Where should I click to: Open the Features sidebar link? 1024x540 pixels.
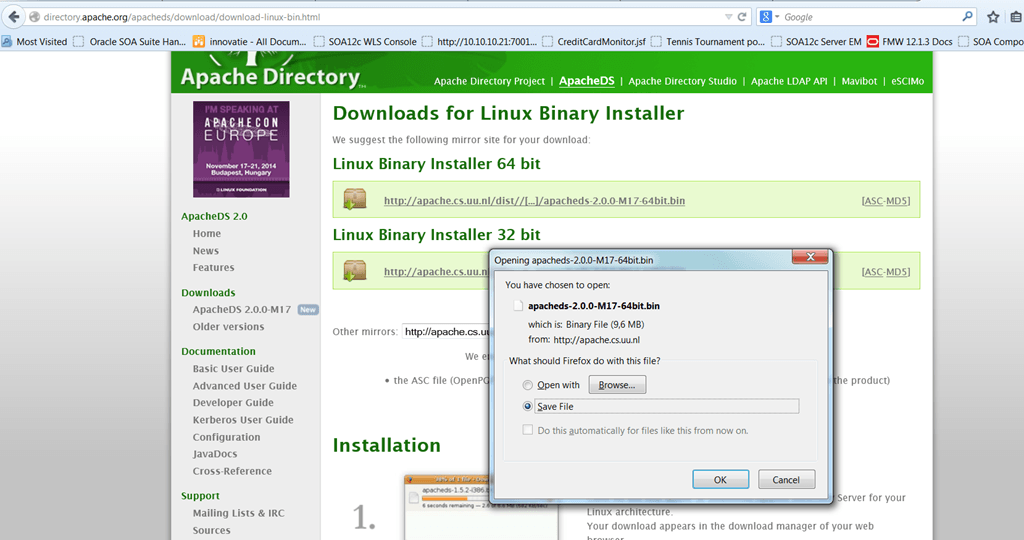tap(213, 268)
